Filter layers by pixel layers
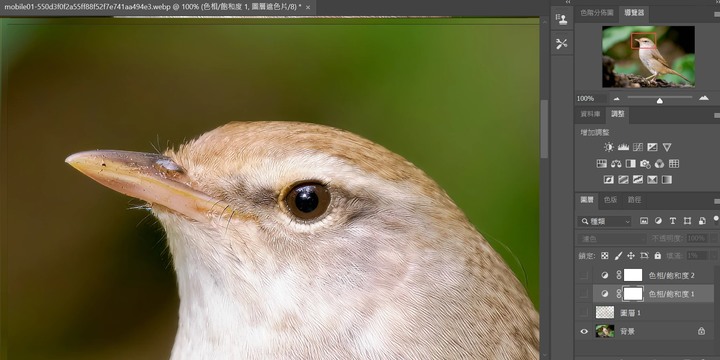Image resolution: width=720 pixels, height=360 pixels. coord(644,221)
